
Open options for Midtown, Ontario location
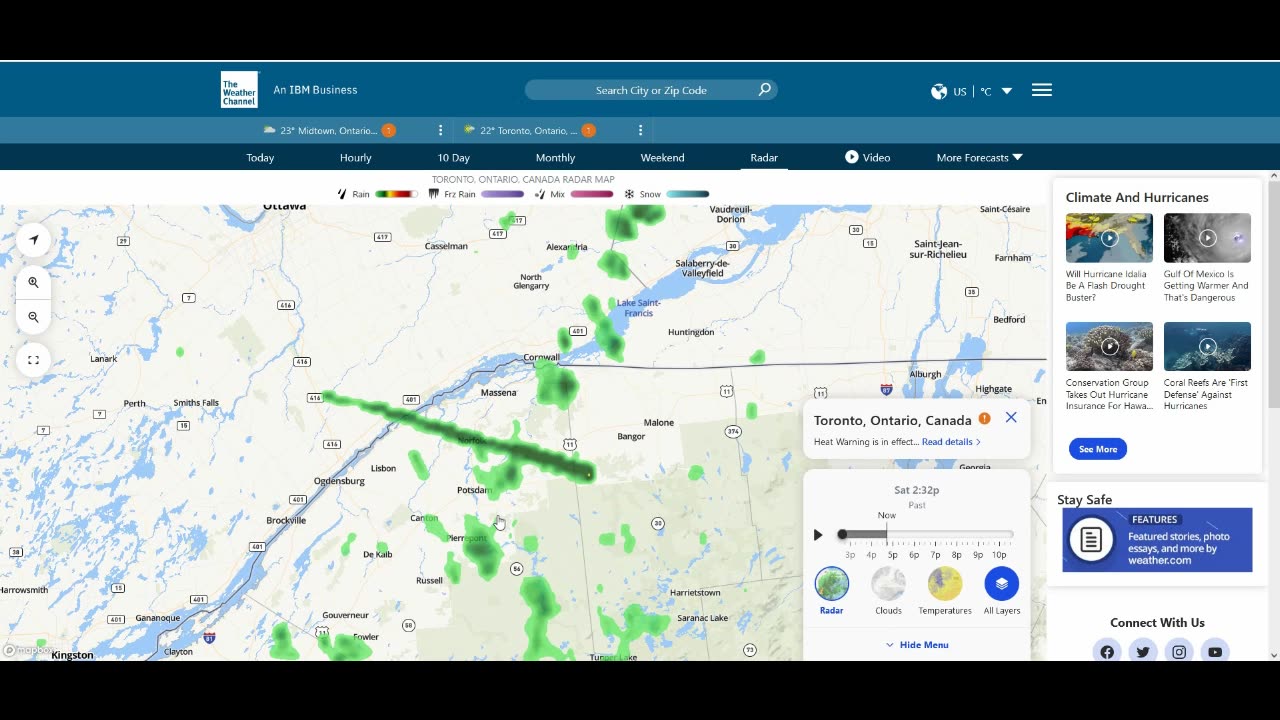[440, 130]
